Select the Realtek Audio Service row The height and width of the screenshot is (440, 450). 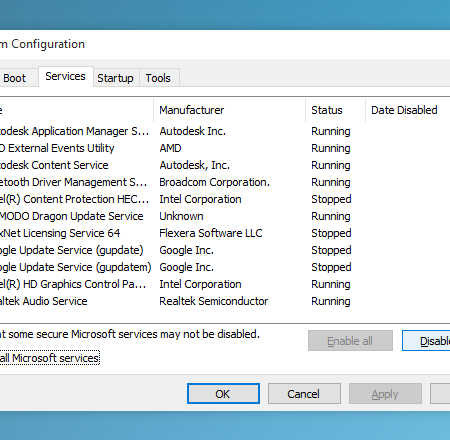point(225,301)
